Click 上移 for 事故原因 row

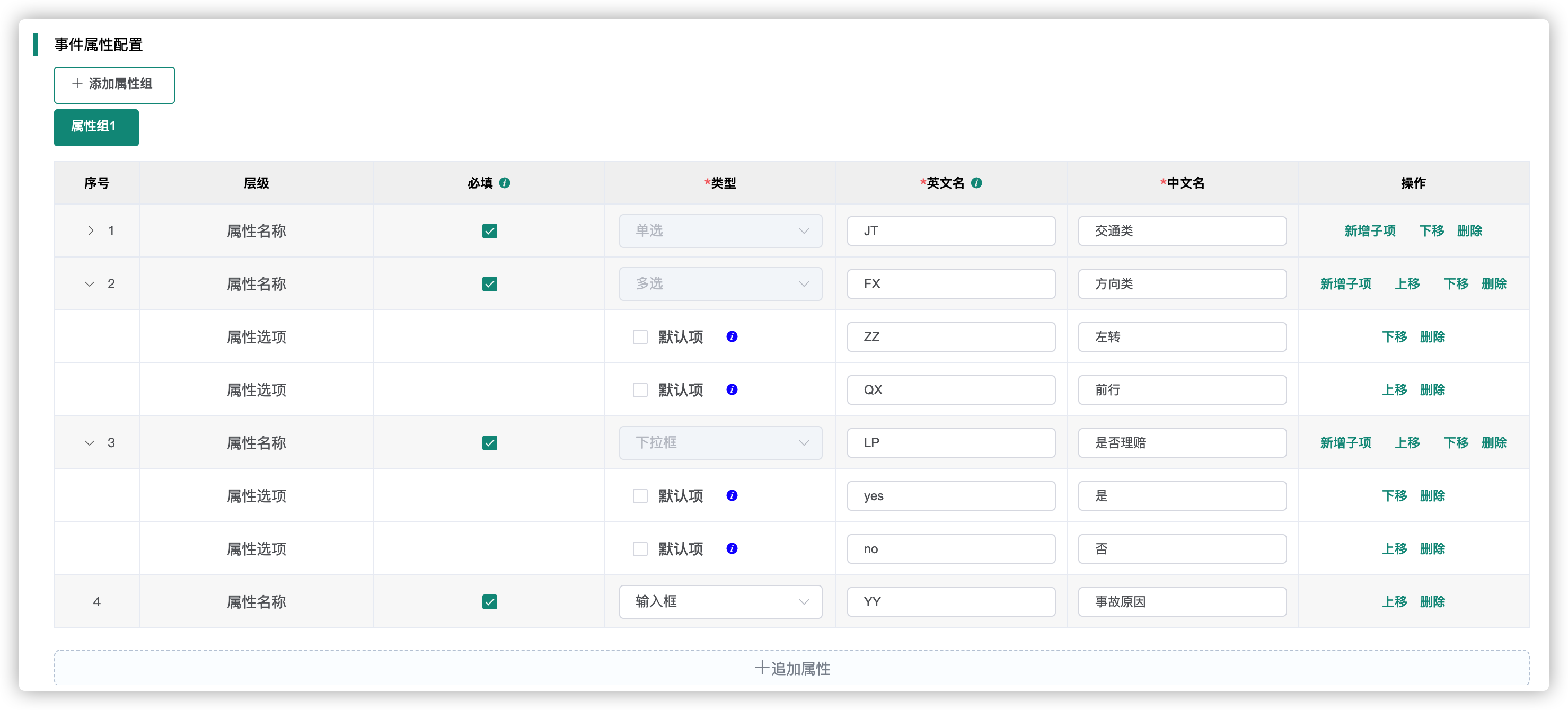1394,601
